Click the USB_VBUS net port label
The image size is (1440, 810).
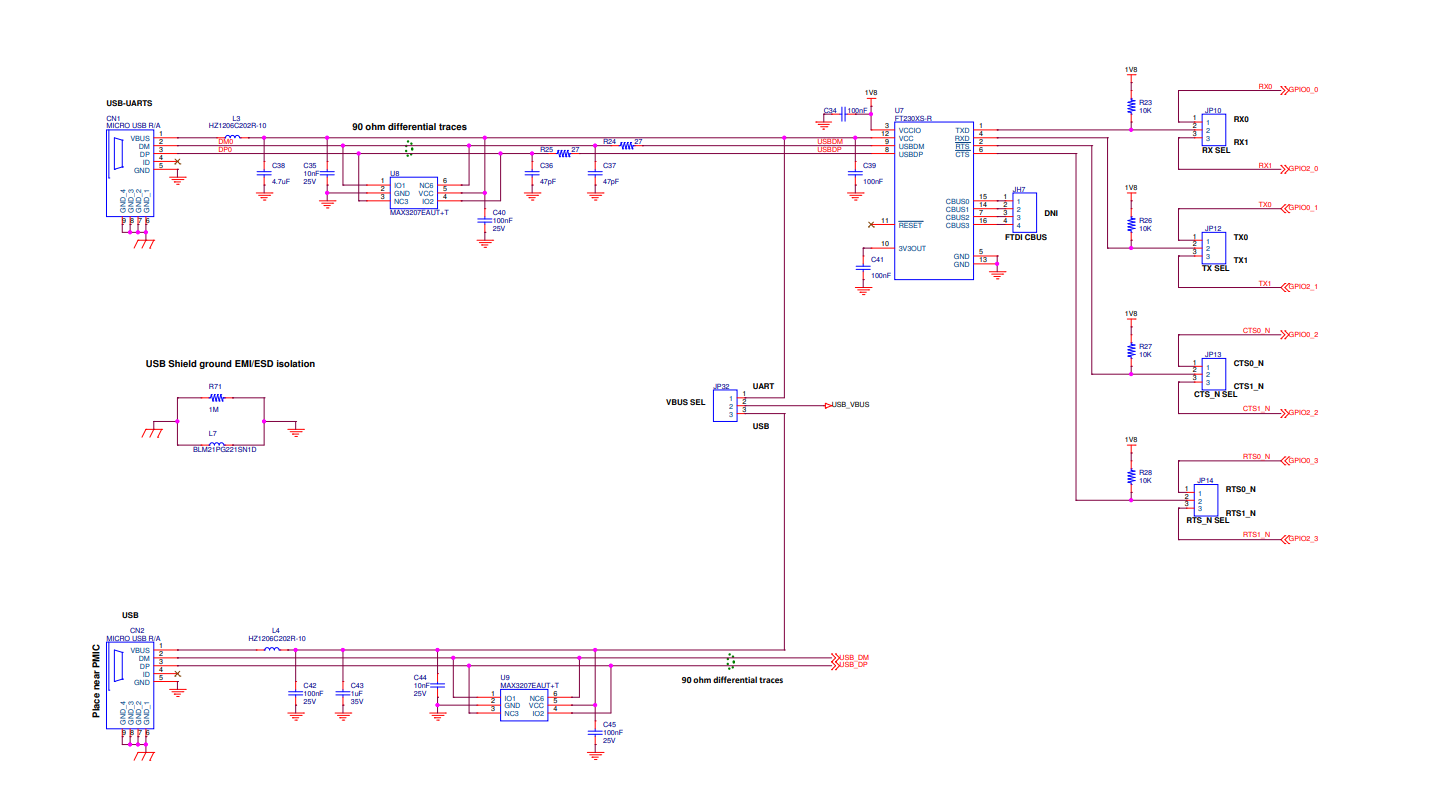point(846,405)
